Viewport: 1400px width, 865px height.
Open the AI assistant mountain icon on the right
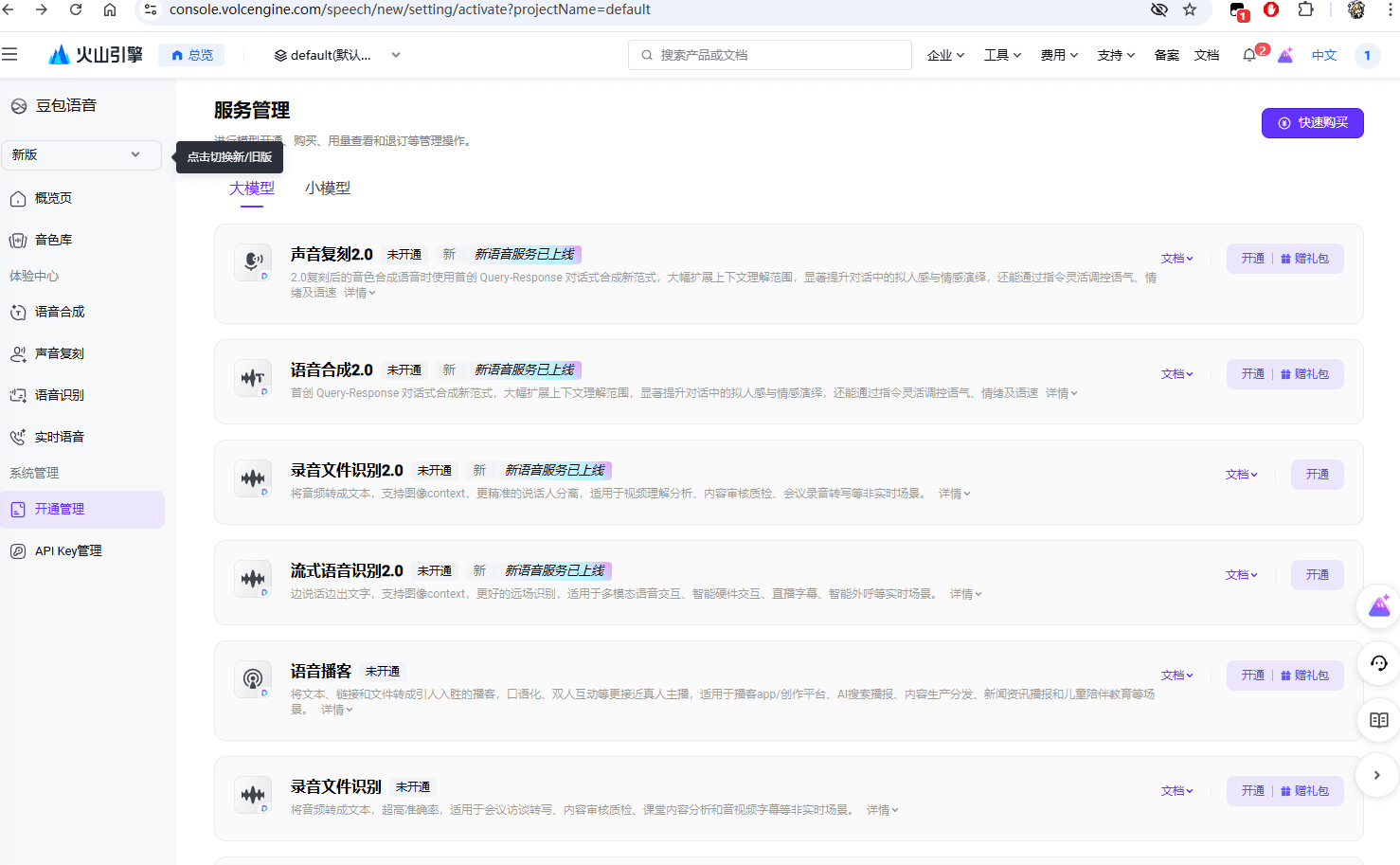click(1378, 606)
